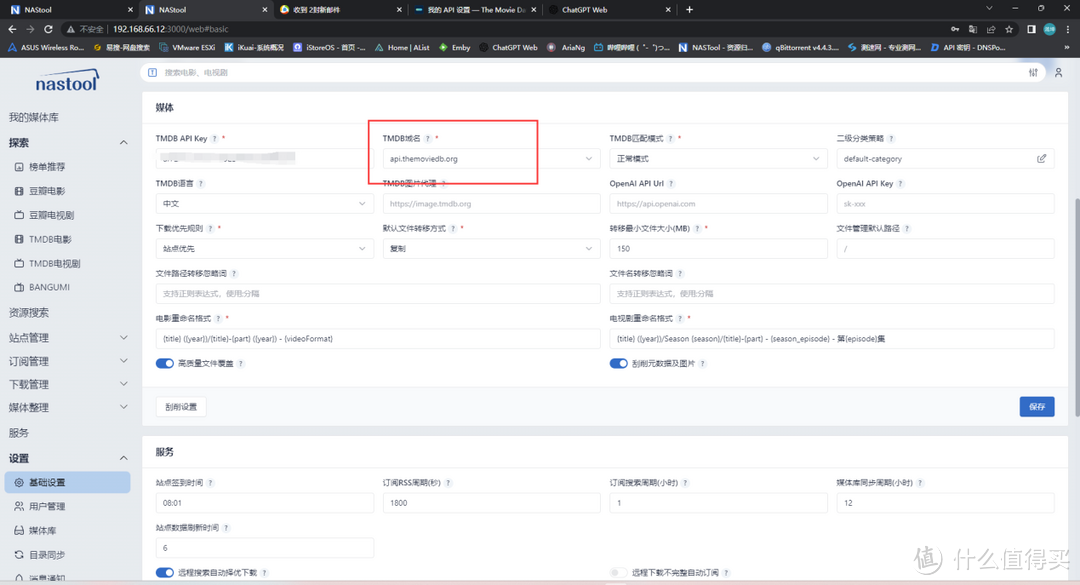Toggle 远程搜索自动择优下载 switch
1080x585 pixels.
pos(165,573)
